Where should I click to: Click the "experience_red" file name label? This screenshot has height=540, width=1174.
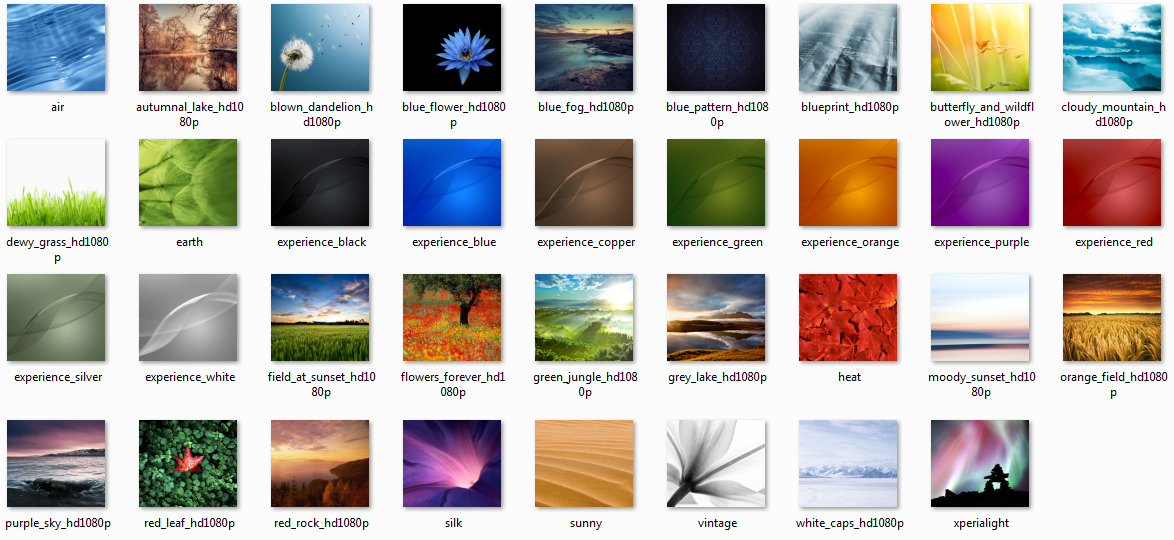pyautogui.click(x=1113, y=242)
